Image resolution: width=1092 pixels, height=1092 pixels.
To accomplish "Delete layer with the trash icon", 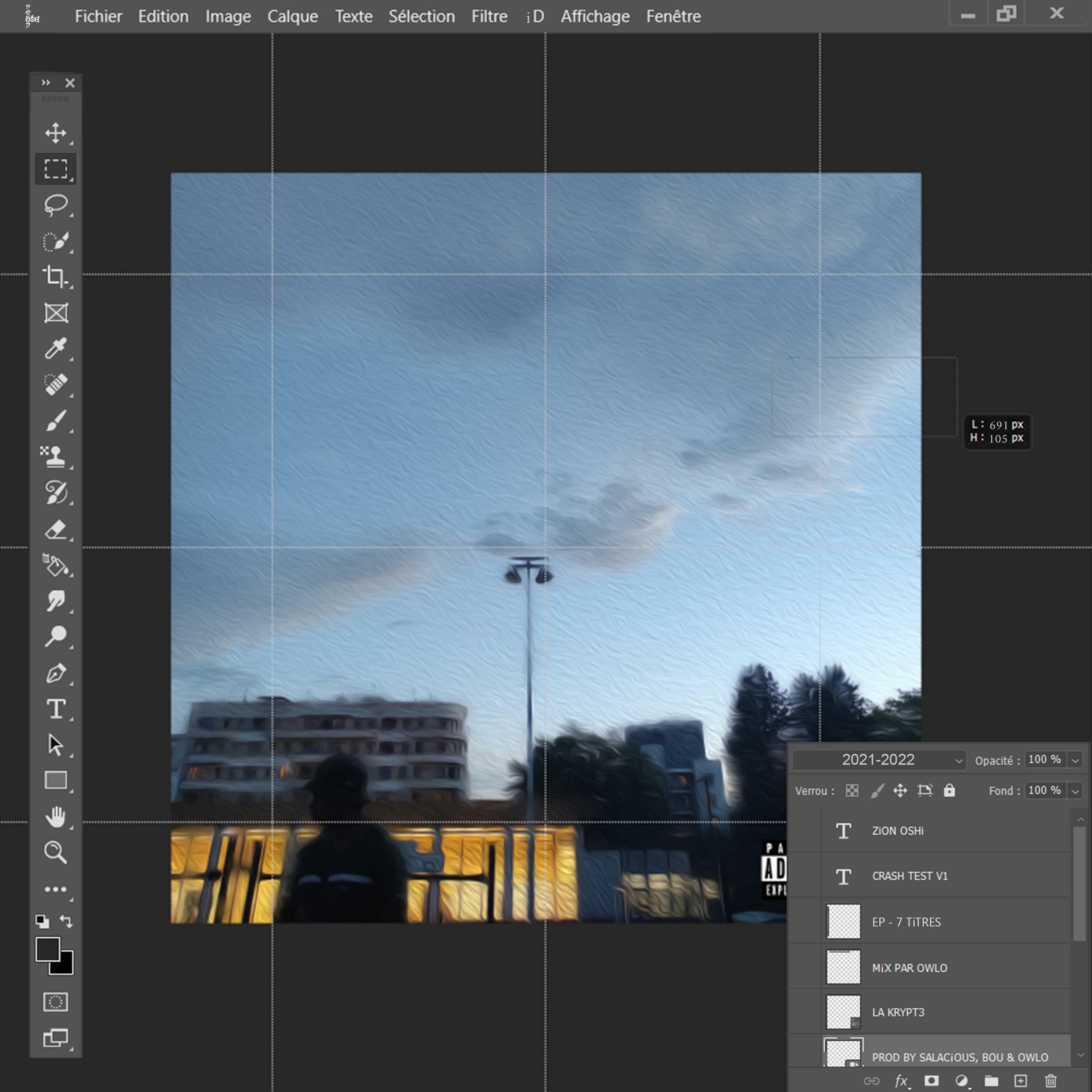I will (1050, 1081).
